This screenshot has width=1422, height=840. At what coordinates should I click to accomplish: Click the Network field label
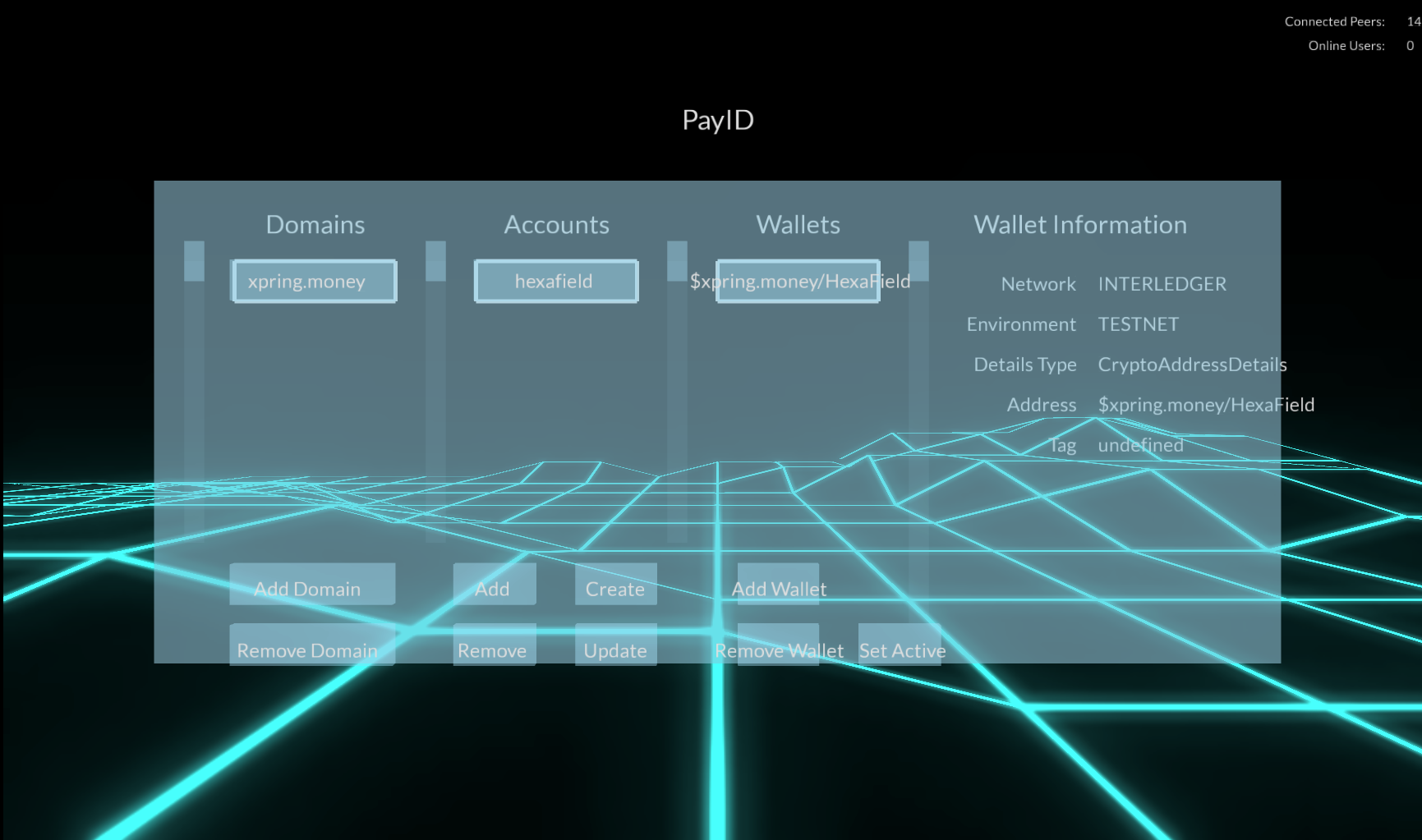point(1038,284)
